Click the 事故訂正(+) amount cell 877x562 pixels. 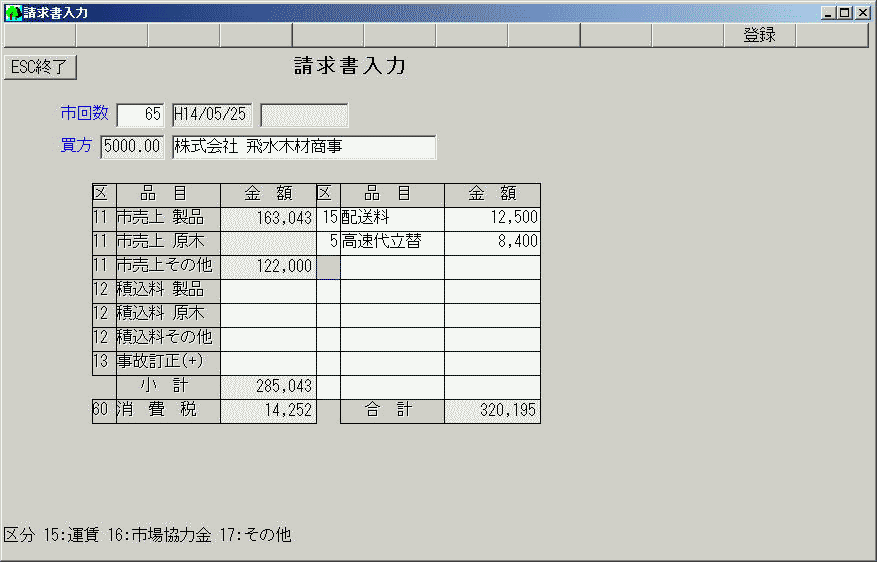pos(268,363)
